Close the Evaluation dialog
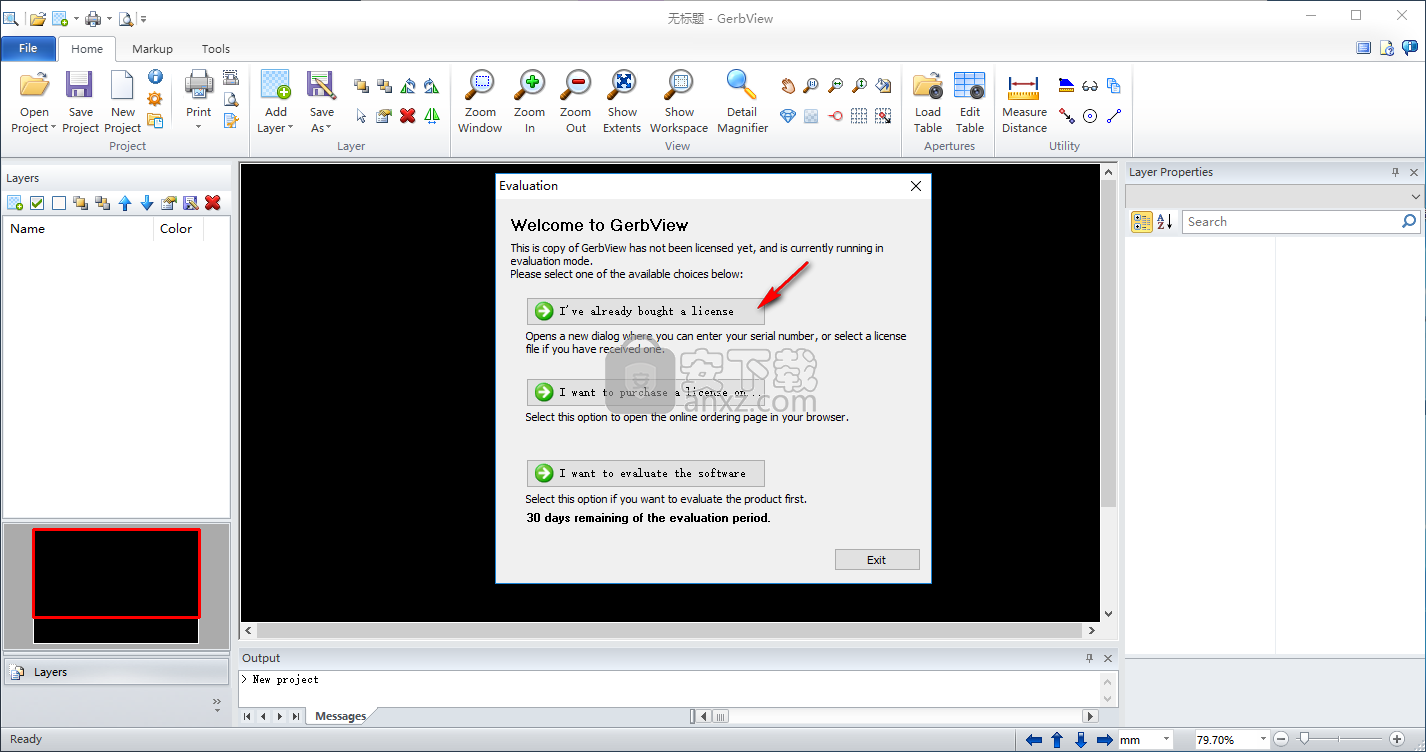This screenshot has width=1426, height=752. tap(916, 186)
